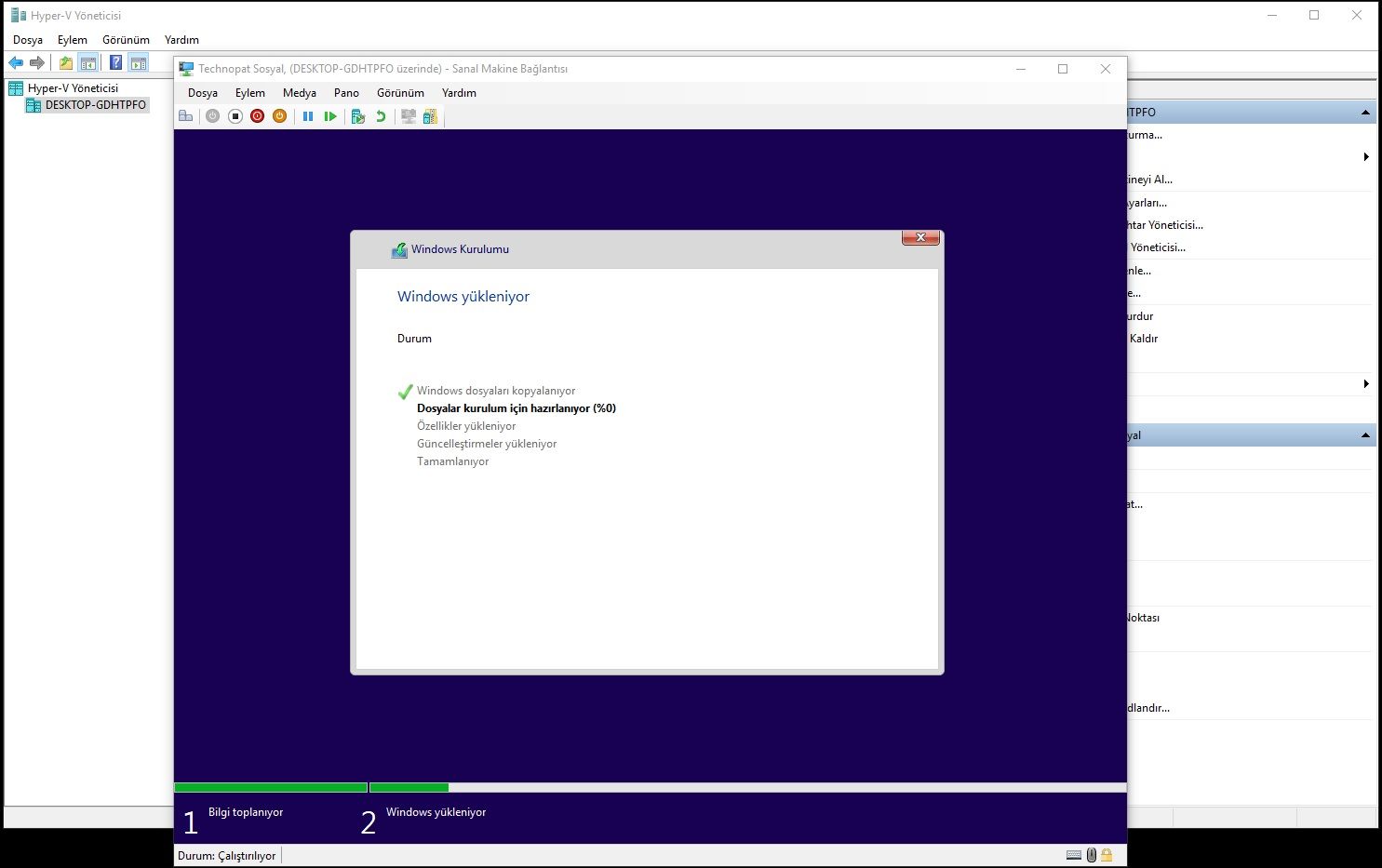Click the Windows Kurulumu setup icon

(399, 249)
